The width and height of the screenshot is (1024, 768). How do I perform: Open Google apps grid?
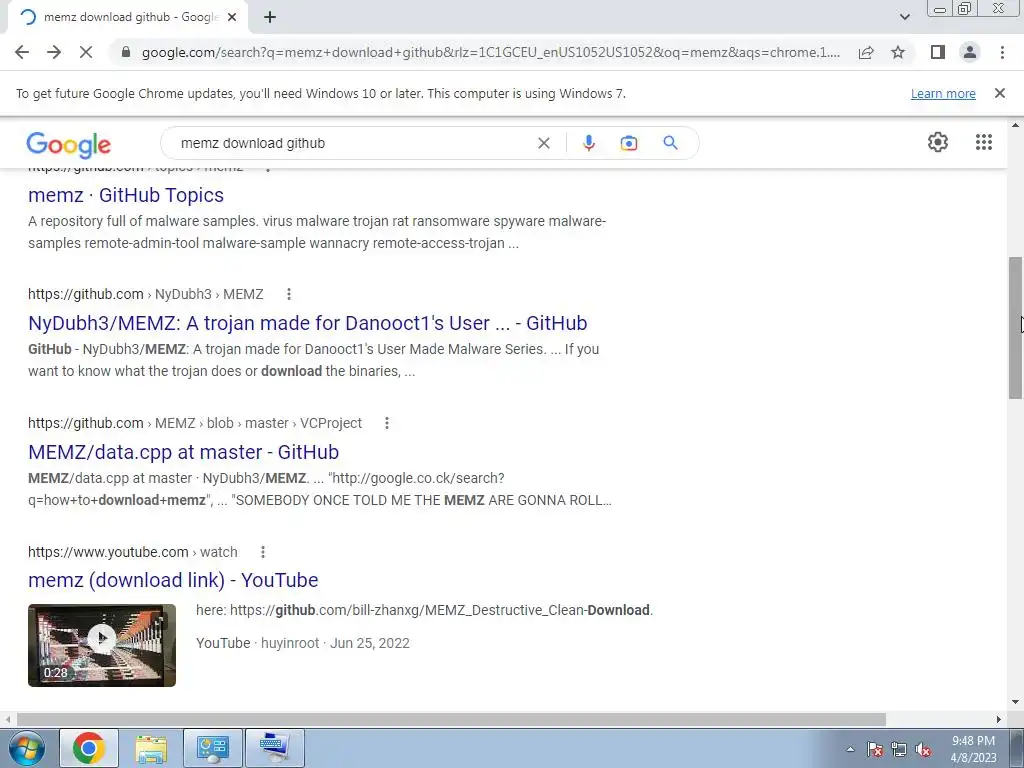(x=984, y=142)
